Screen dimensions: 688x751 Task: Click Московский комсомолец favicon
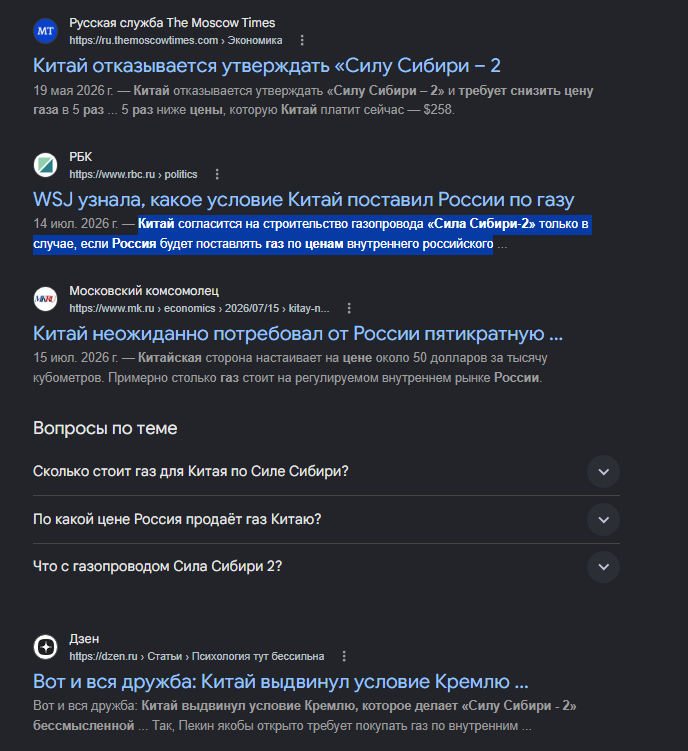tap(46, 299)
